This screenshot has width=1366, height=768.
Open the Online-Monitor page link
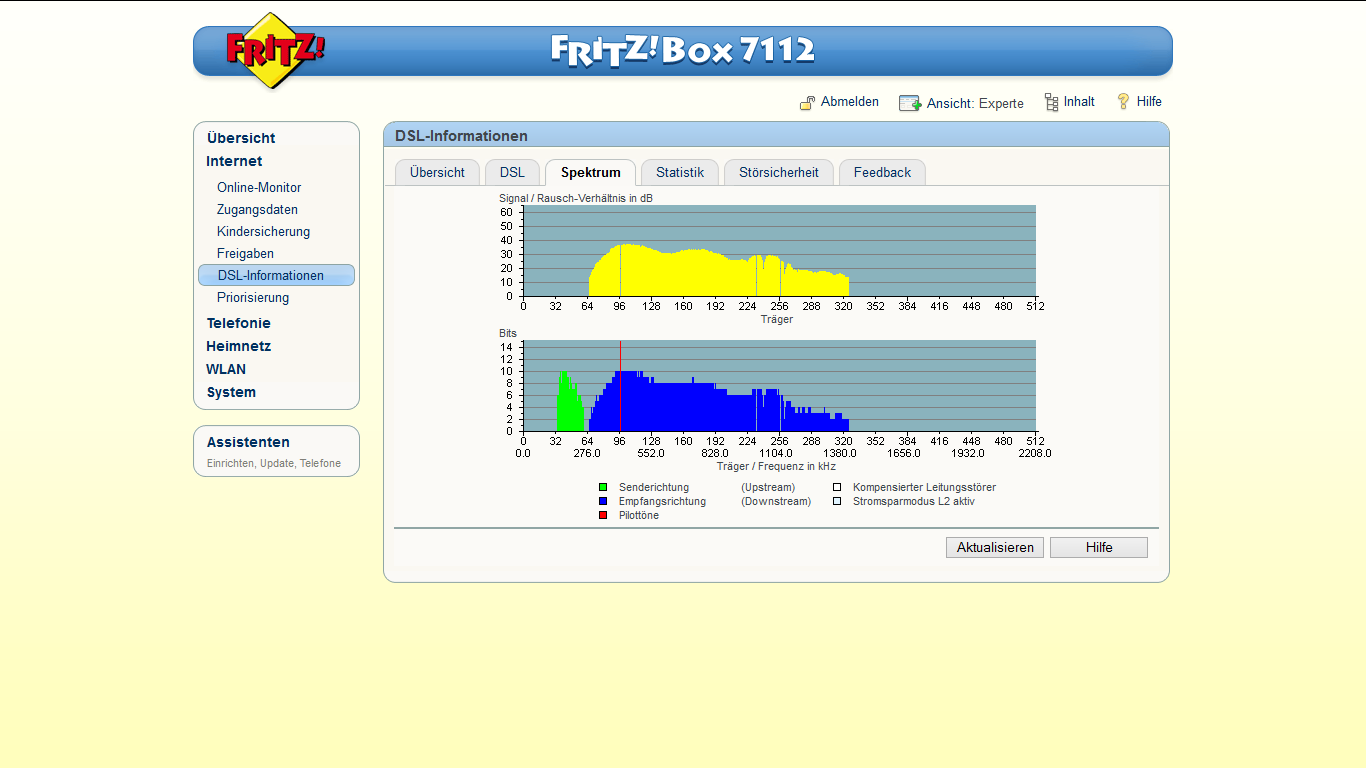point(259,187)
